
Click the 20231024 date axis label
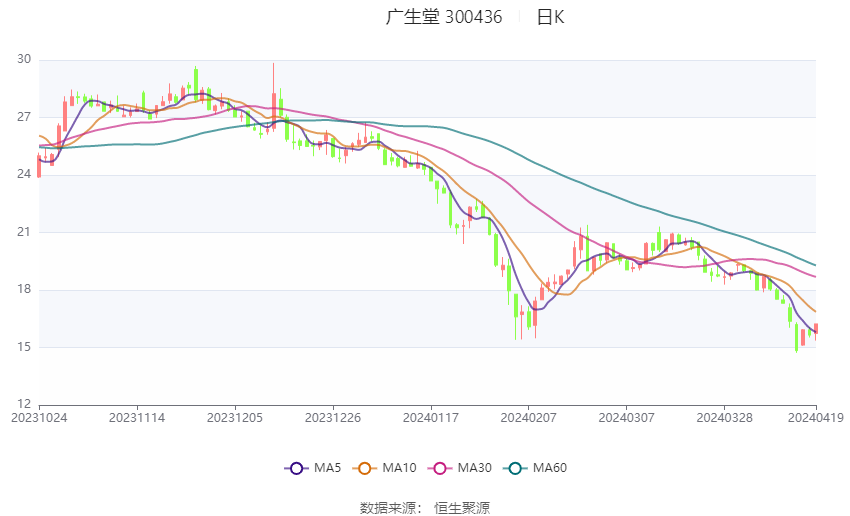pyautogui.click(x=39, y=417)
